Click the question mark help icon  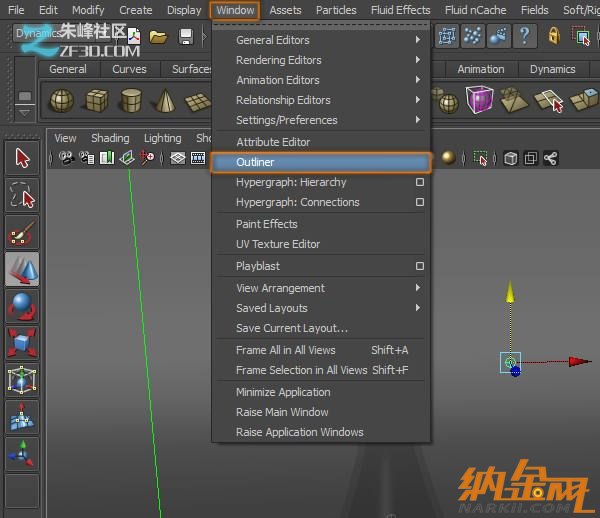click(x=524, y=37)
